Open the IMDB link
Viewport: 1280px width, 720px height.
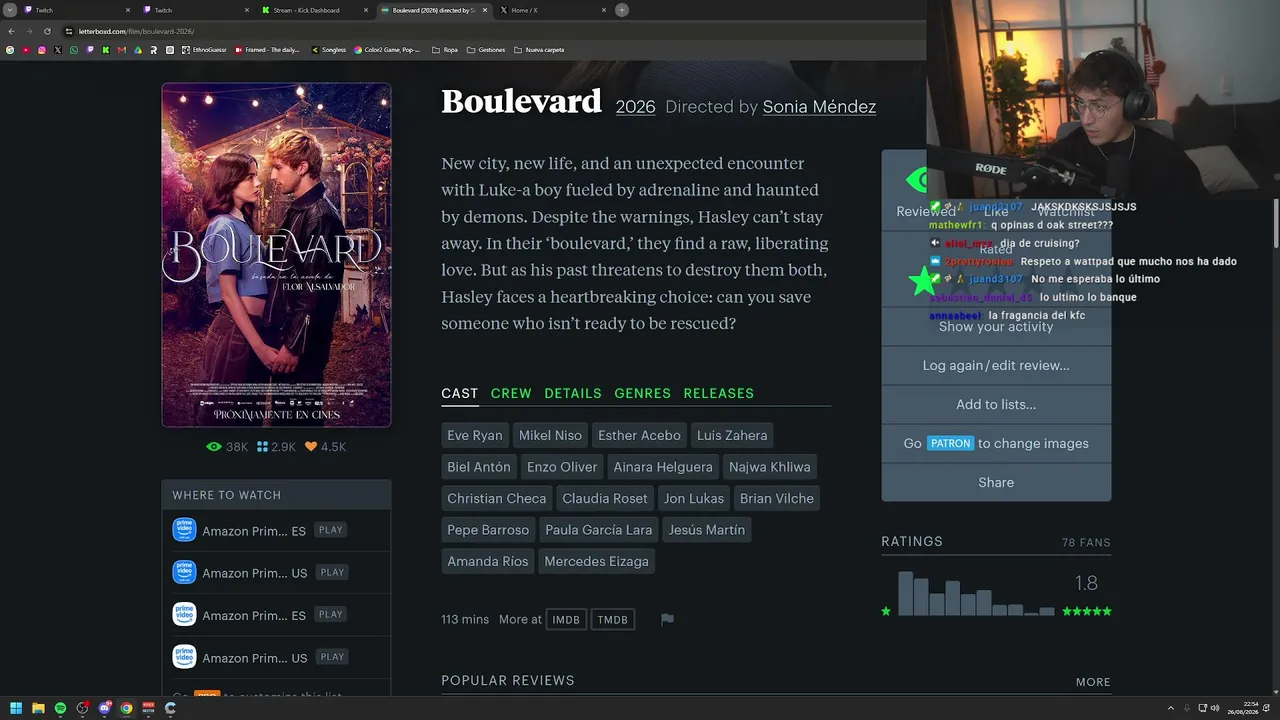pyautogui.click(x=566, y=620)
